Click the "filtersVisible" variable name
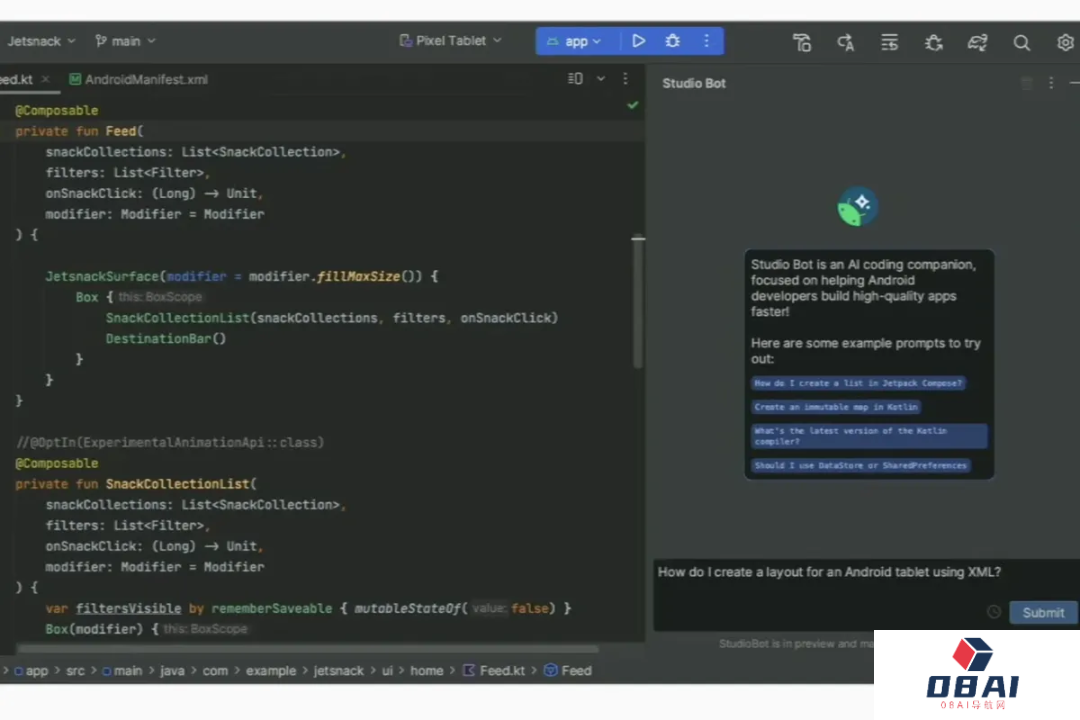Screen dimensions: 1080x720 point(128,608)
